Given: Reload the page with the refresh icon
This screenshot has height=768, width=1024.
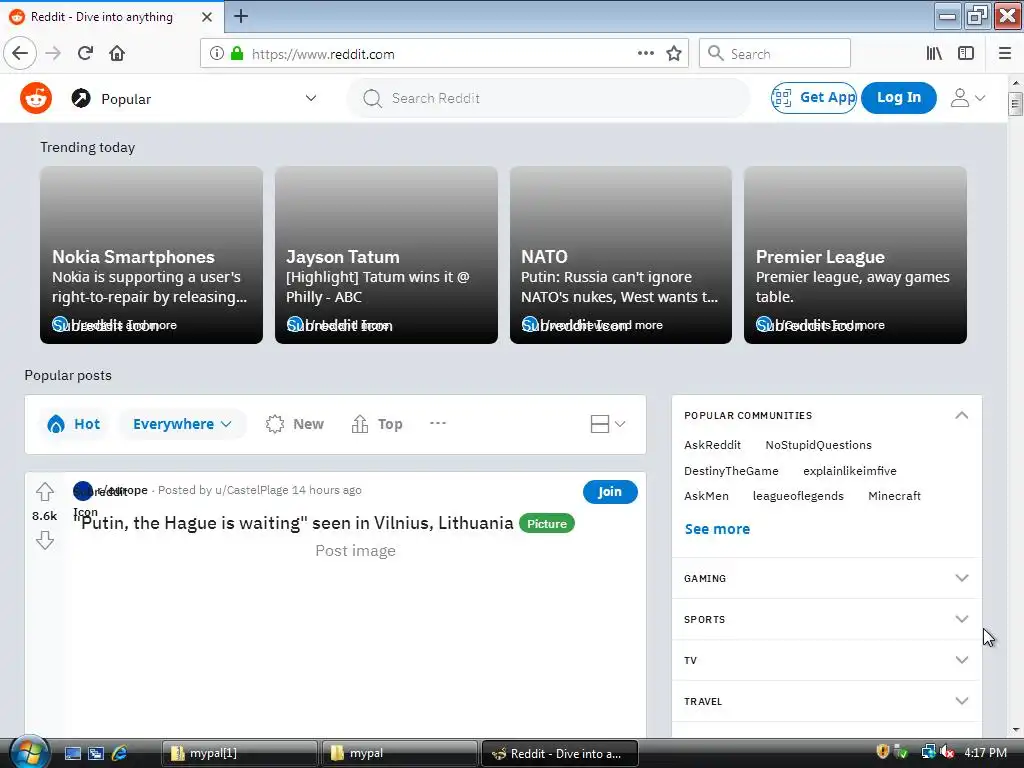Looking at the screenshot, I should point(86,54).
